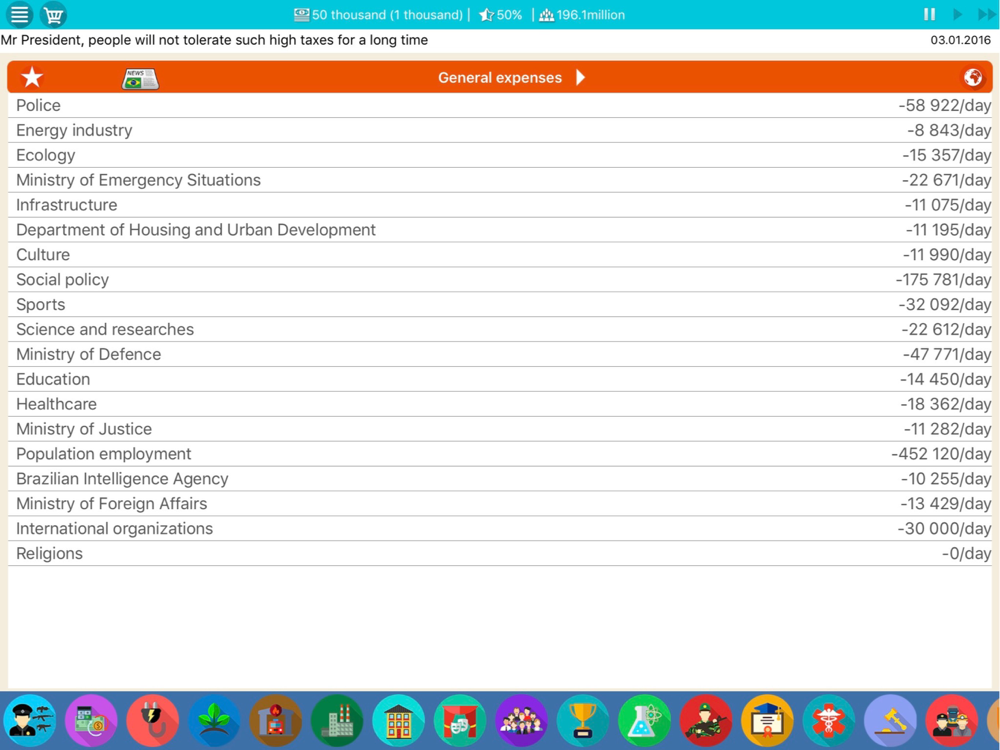Open the Ecology plant icon
1000x750 pixels.
214,721
